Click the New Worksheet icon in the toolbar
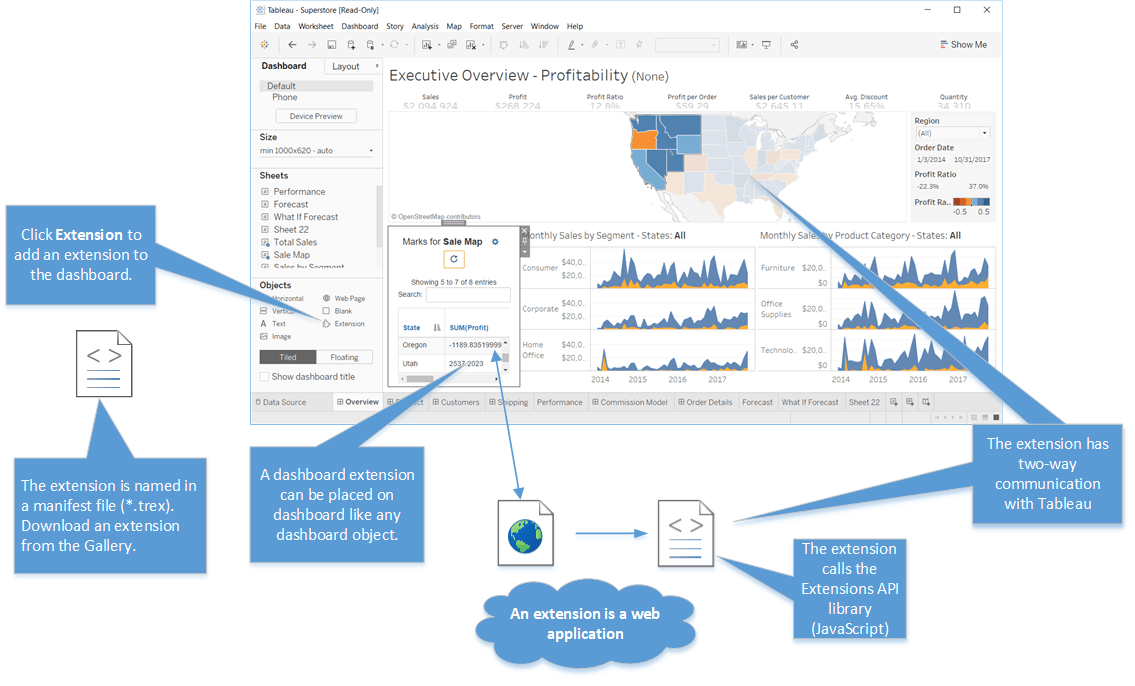1135x686 pixels. (x=427, y=44)
